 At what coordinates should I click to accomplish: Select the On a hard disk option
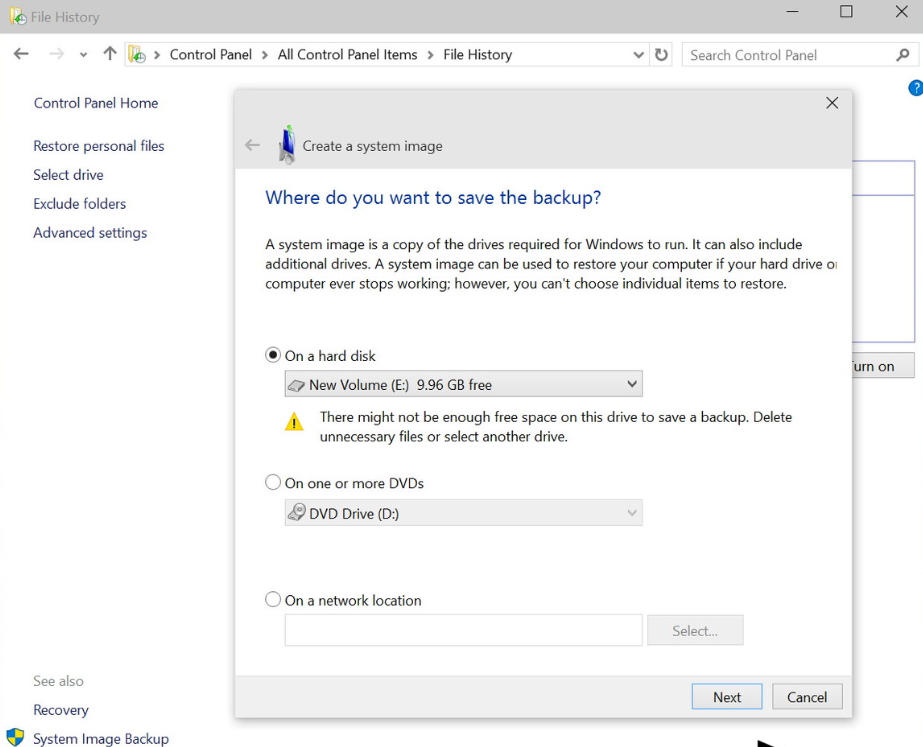(273, 355)
